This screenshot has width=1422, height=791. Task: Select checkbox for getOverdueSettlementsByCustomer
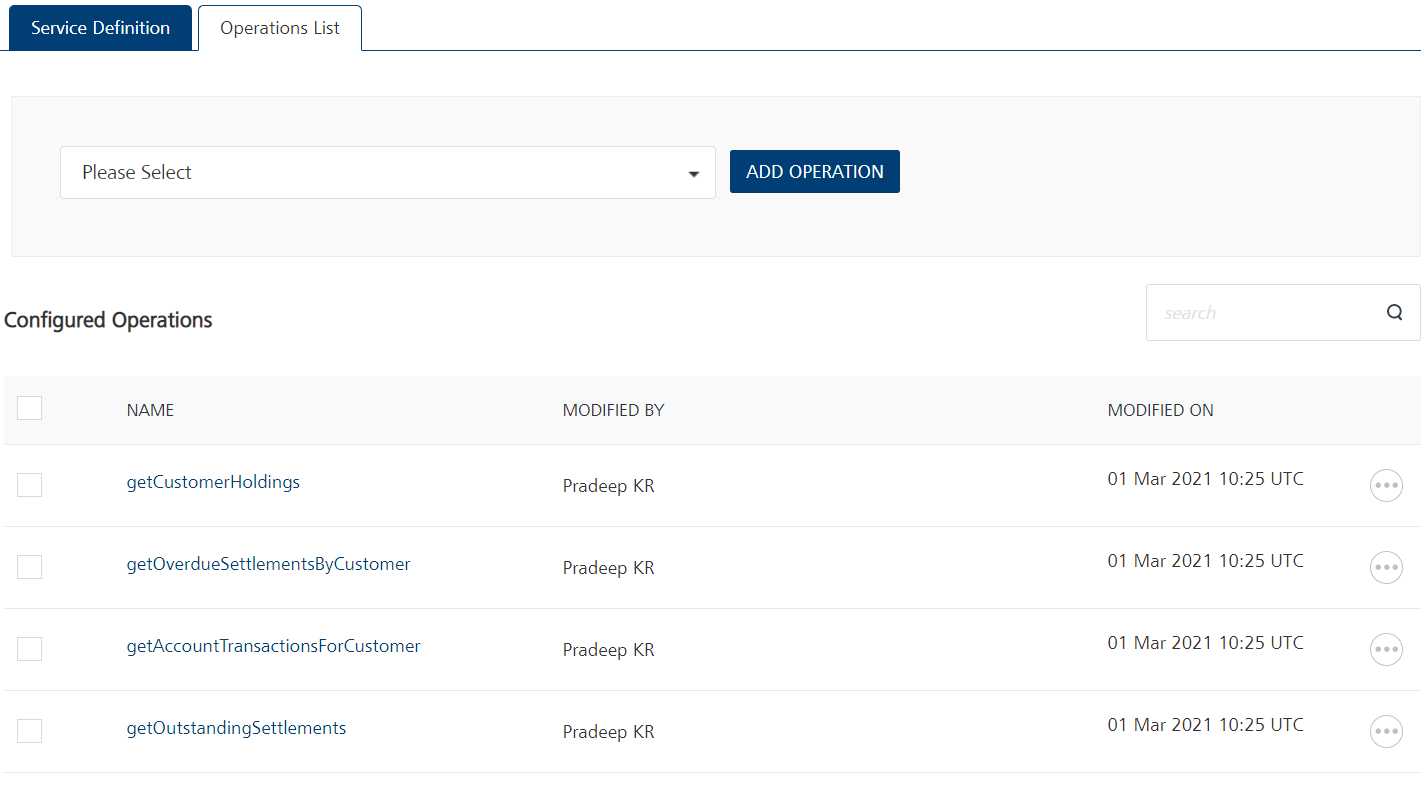coord(30,567)
